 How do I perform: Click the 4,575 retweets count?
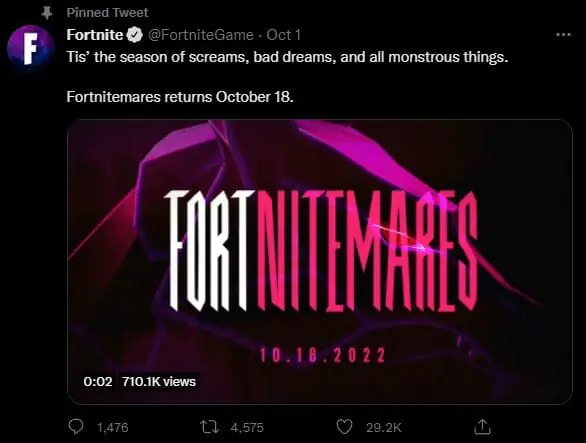247,427
